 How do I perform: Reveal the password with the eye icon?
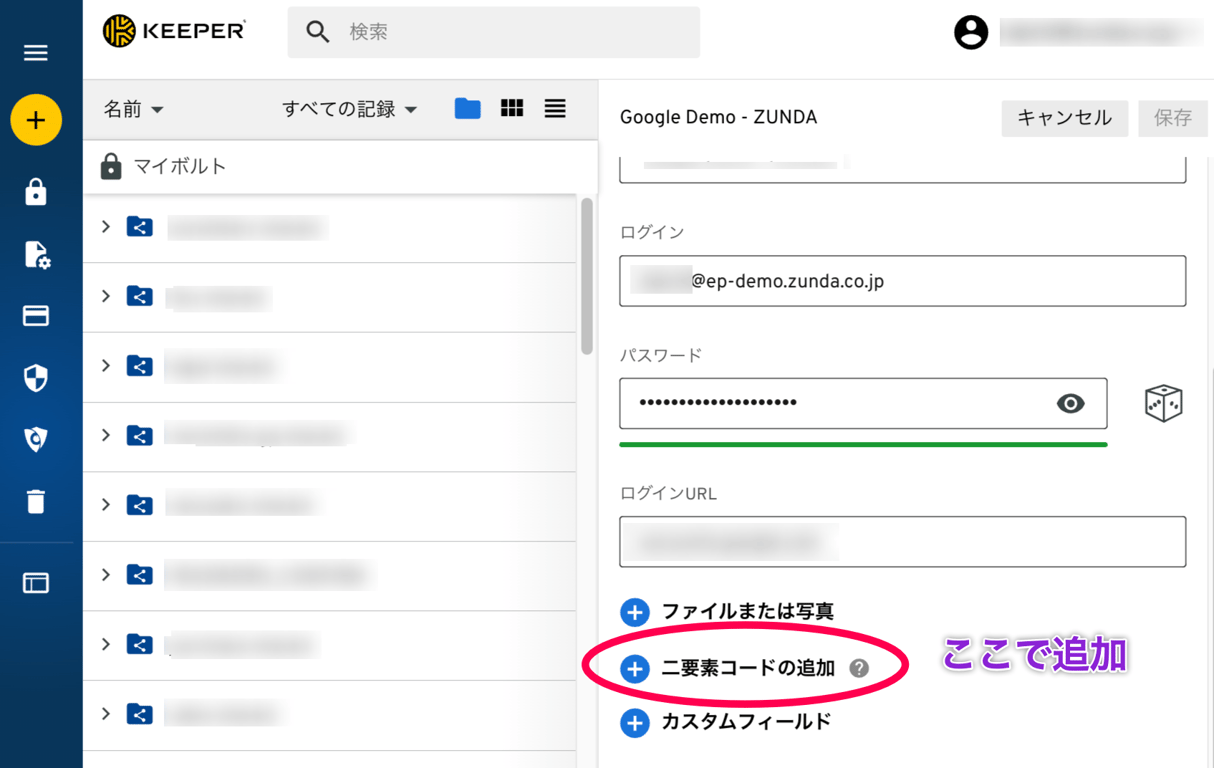(1071, 403)
